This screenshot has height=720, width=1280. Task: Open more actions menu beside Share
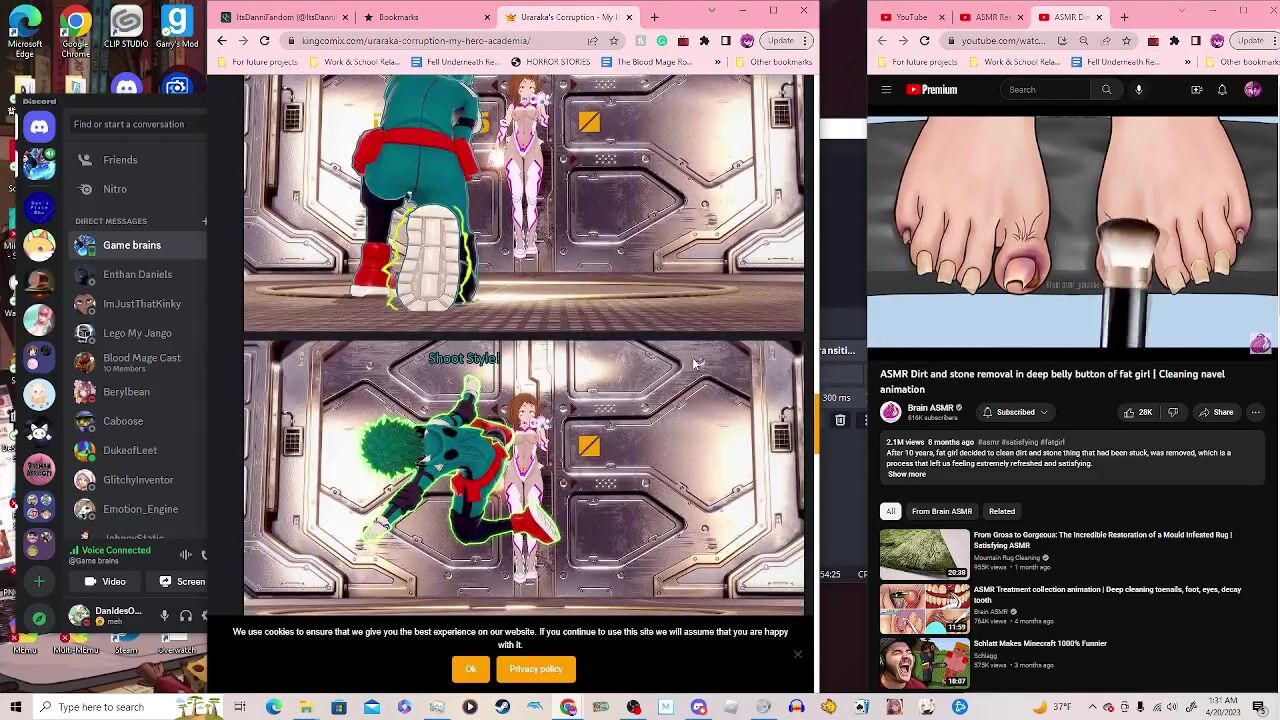click(x=1255, y=412)
